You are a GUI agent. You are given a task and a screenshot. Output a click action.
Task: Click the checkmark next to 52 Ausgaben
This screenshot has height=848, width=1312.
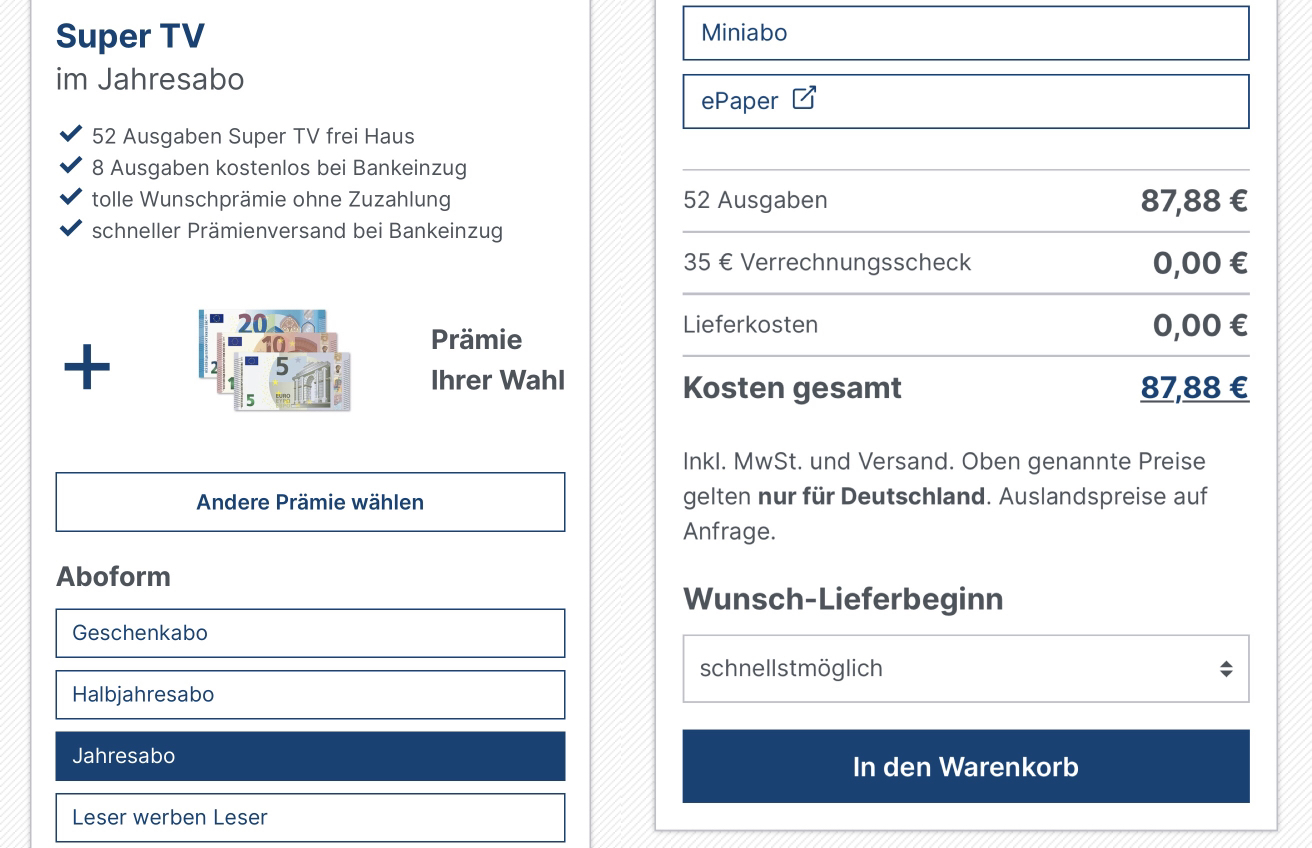coord(70,134)
